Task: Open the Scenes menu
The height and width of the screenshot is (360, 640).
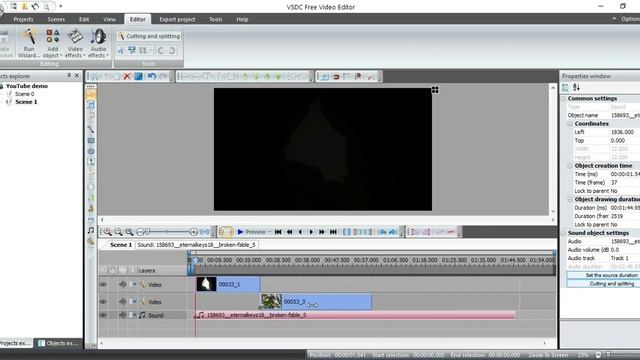Action: click(x=56, y=19)
